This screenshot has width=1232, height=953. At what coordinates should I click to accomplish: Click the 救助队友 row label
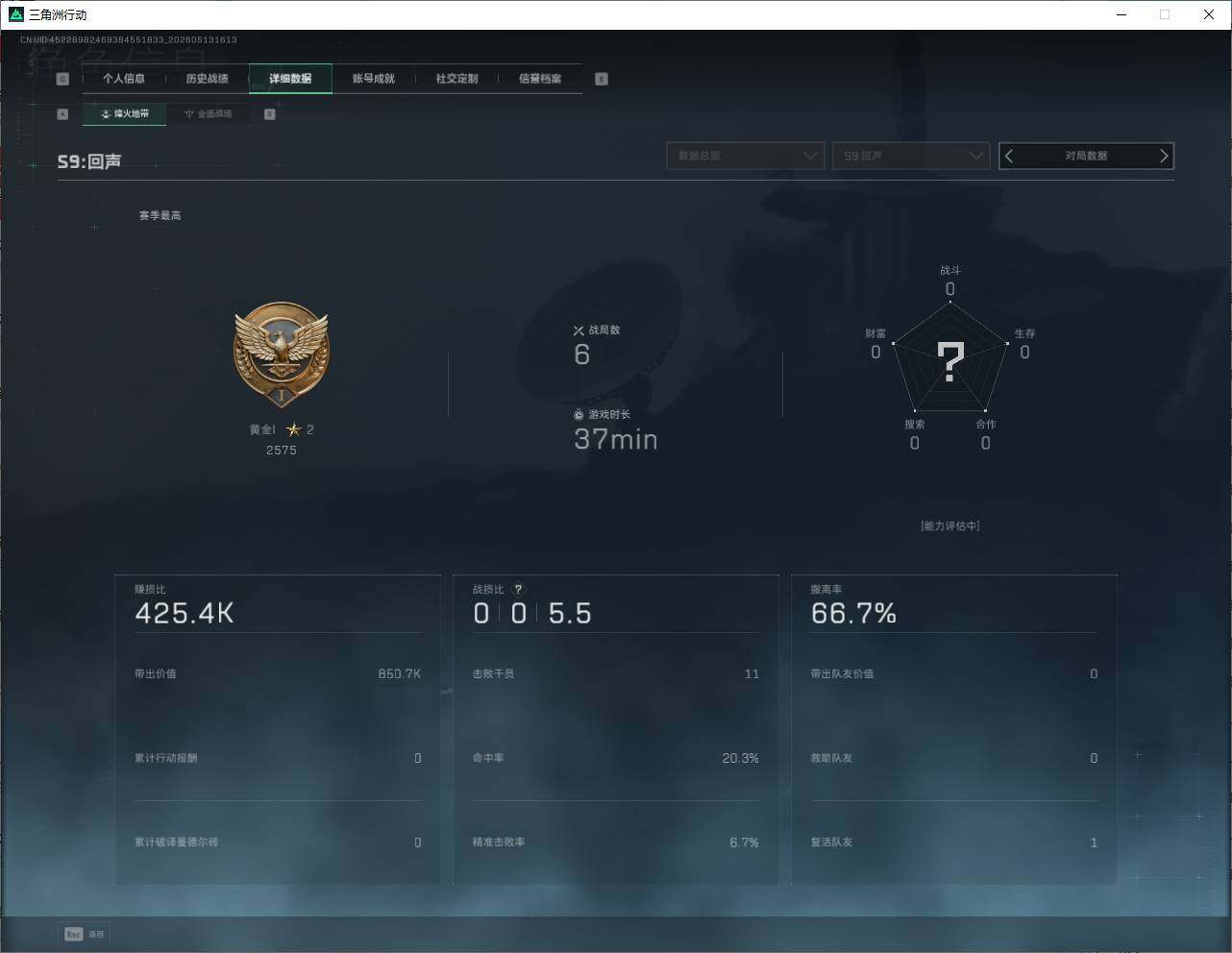pyautogui.click(x=831, y=759)
